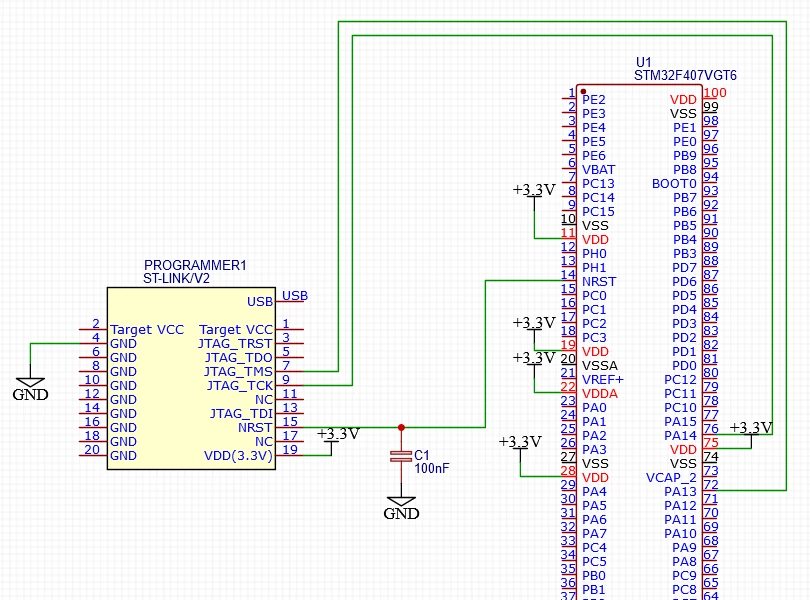Click the PA13 pin label on U1
Image resolution: width=810 pixels, height=600 pixels.
coord(681,491)
